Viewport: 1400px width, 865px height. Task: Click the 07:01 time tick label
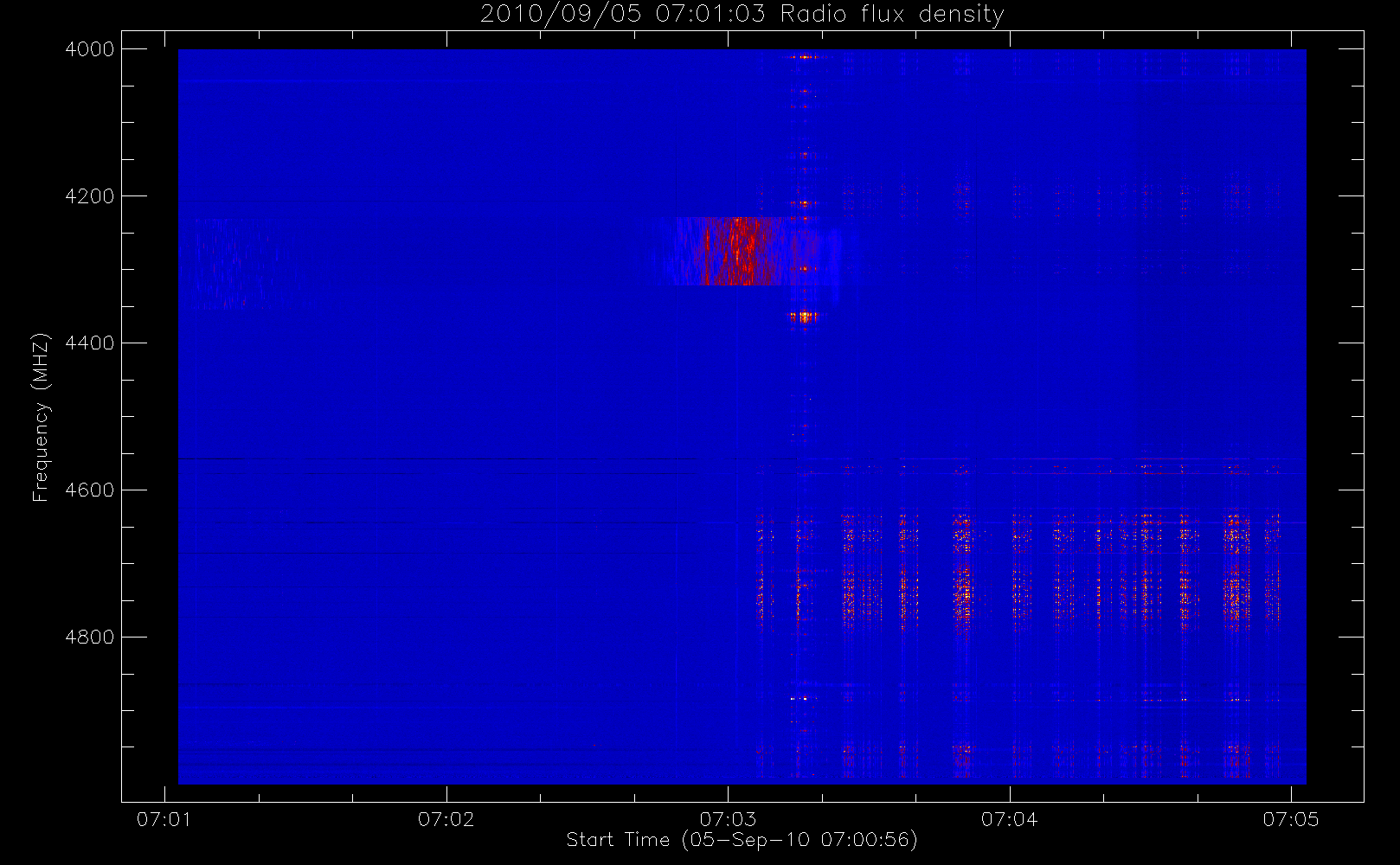164,819
